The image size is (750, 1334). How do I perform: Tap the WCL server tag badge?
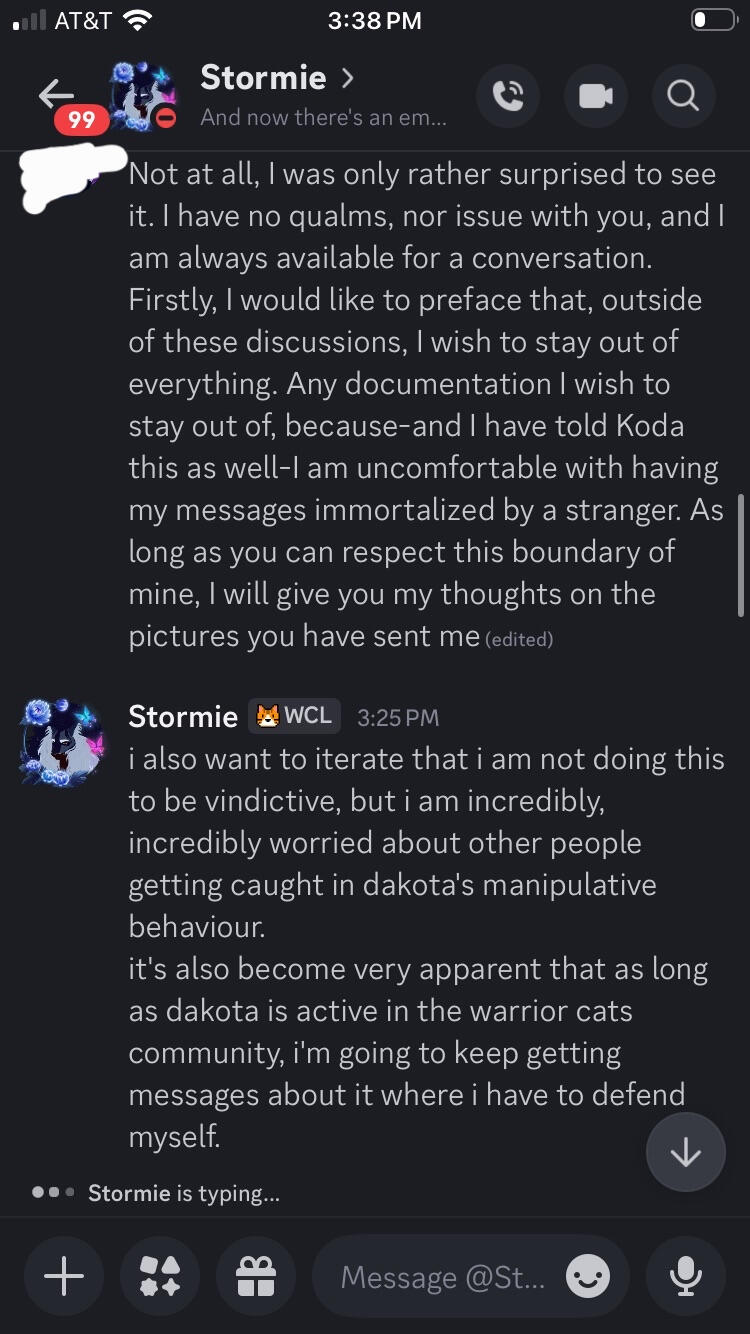[293, 716]
